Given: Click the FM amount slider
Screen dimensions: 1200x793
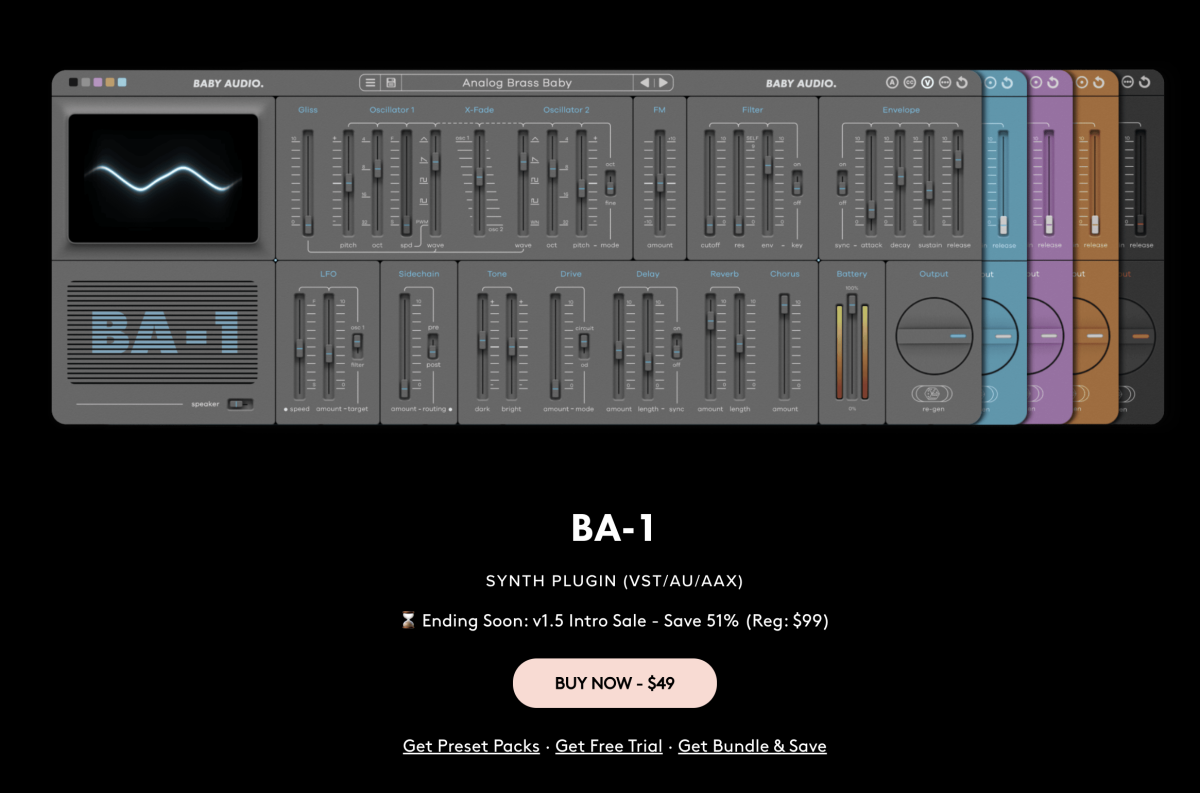Looking at the screenshot, I should pos(659,182).
